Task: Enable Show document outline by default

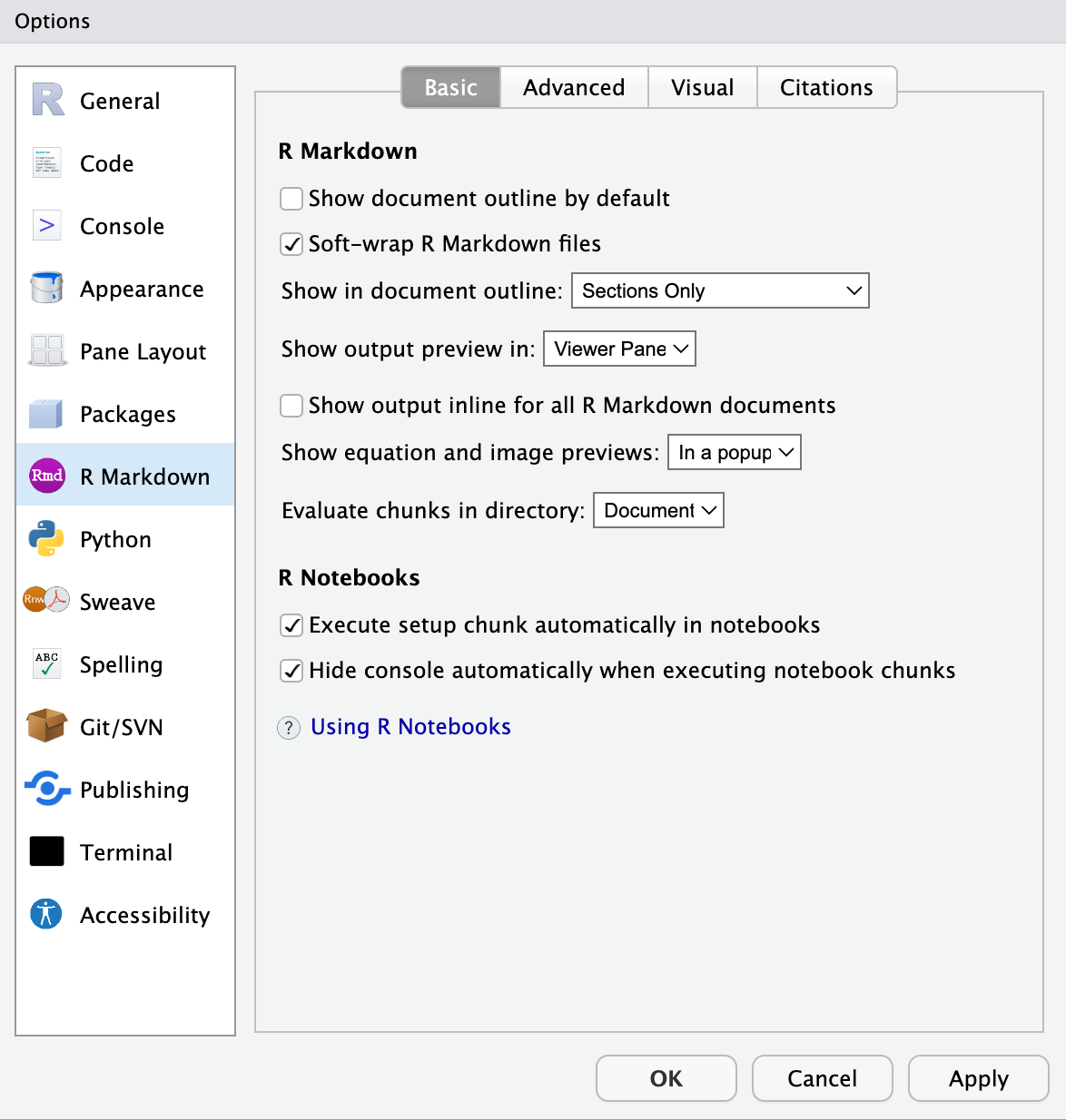Action: (291, 199)
